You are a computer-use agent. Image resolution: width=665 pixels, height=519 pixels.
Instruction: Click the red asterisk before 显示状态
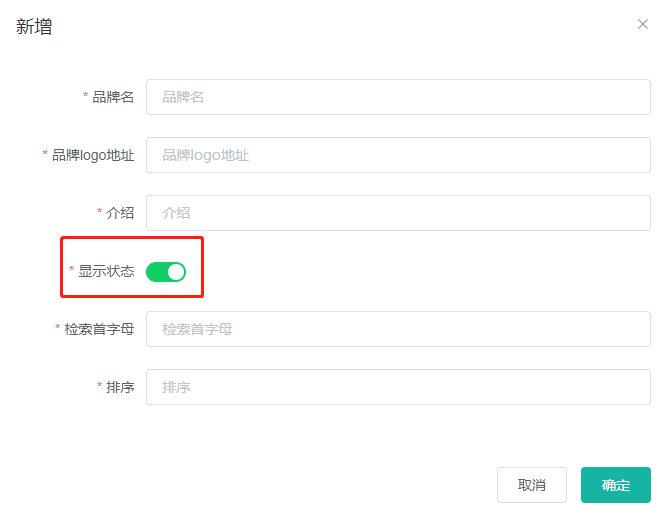72,269
